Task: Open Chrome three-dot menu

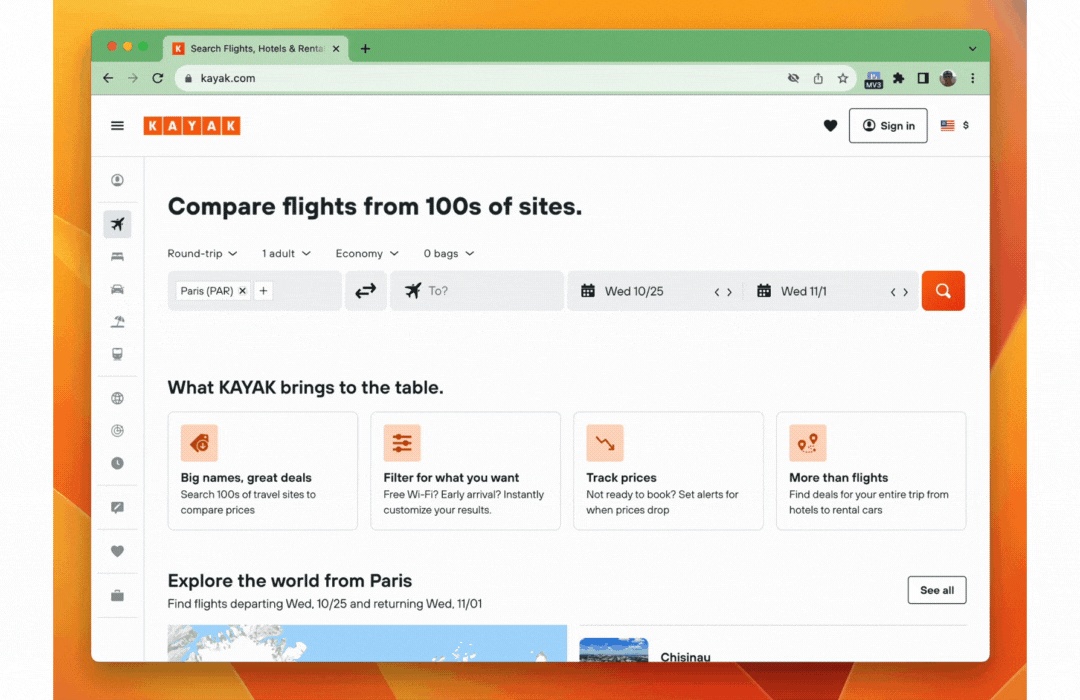Action: (x=973, y=78)
